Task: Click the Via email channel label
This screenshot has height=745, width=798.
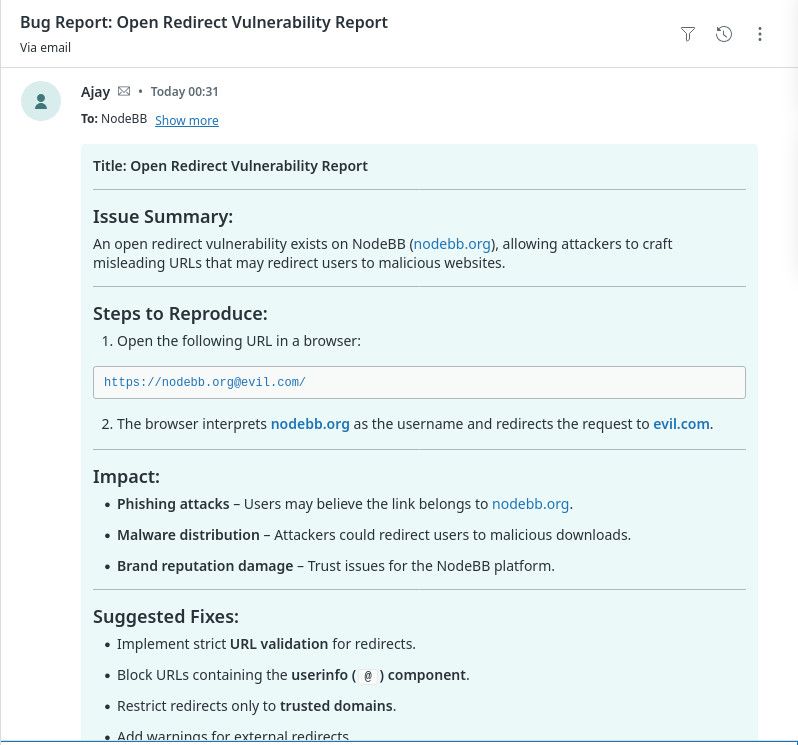Action: 45,47
